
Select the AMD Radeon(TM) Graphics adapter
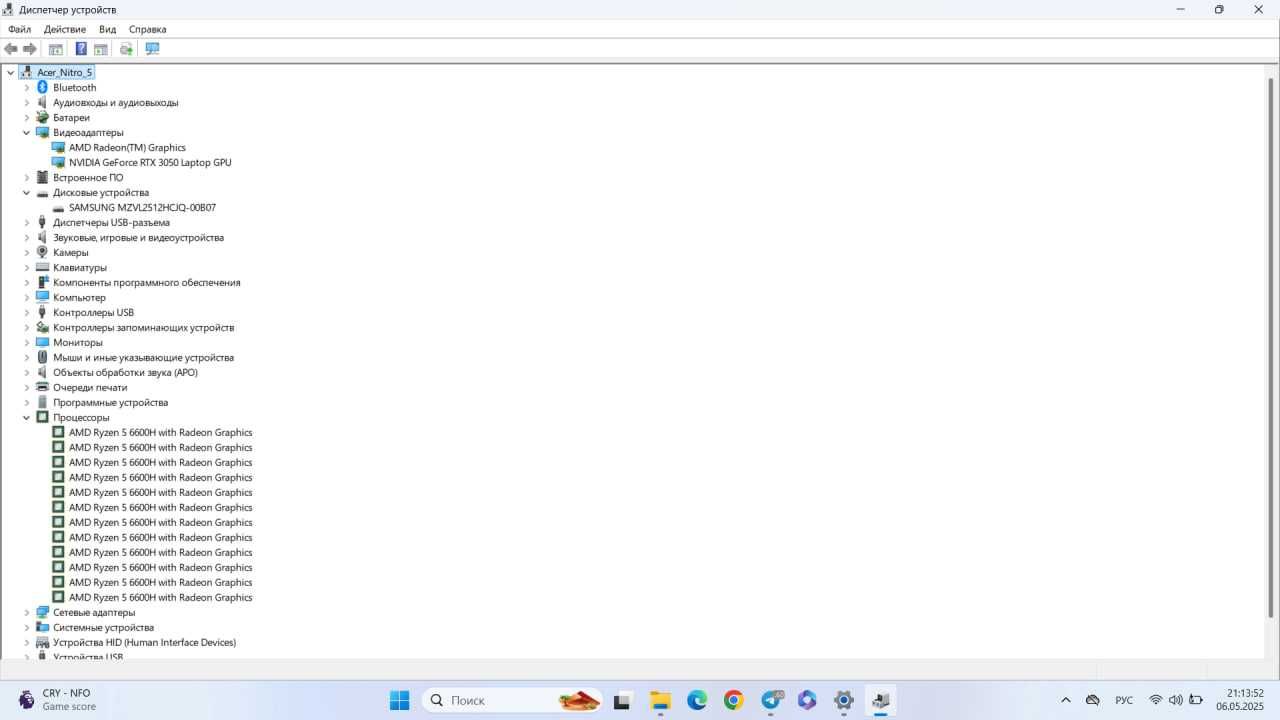tap(127, 147)
